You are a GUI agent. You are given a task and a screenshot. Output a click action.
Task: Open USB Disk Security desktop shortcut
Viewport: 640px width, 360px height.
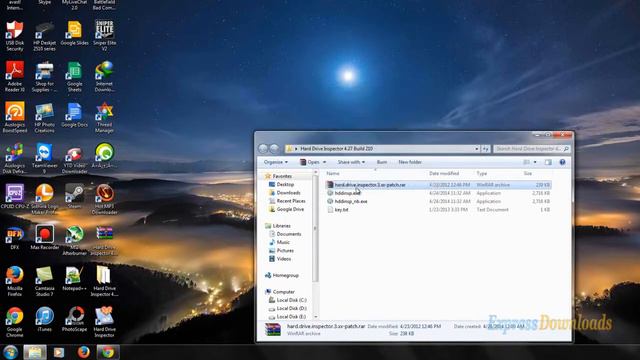tap(15, 36)
